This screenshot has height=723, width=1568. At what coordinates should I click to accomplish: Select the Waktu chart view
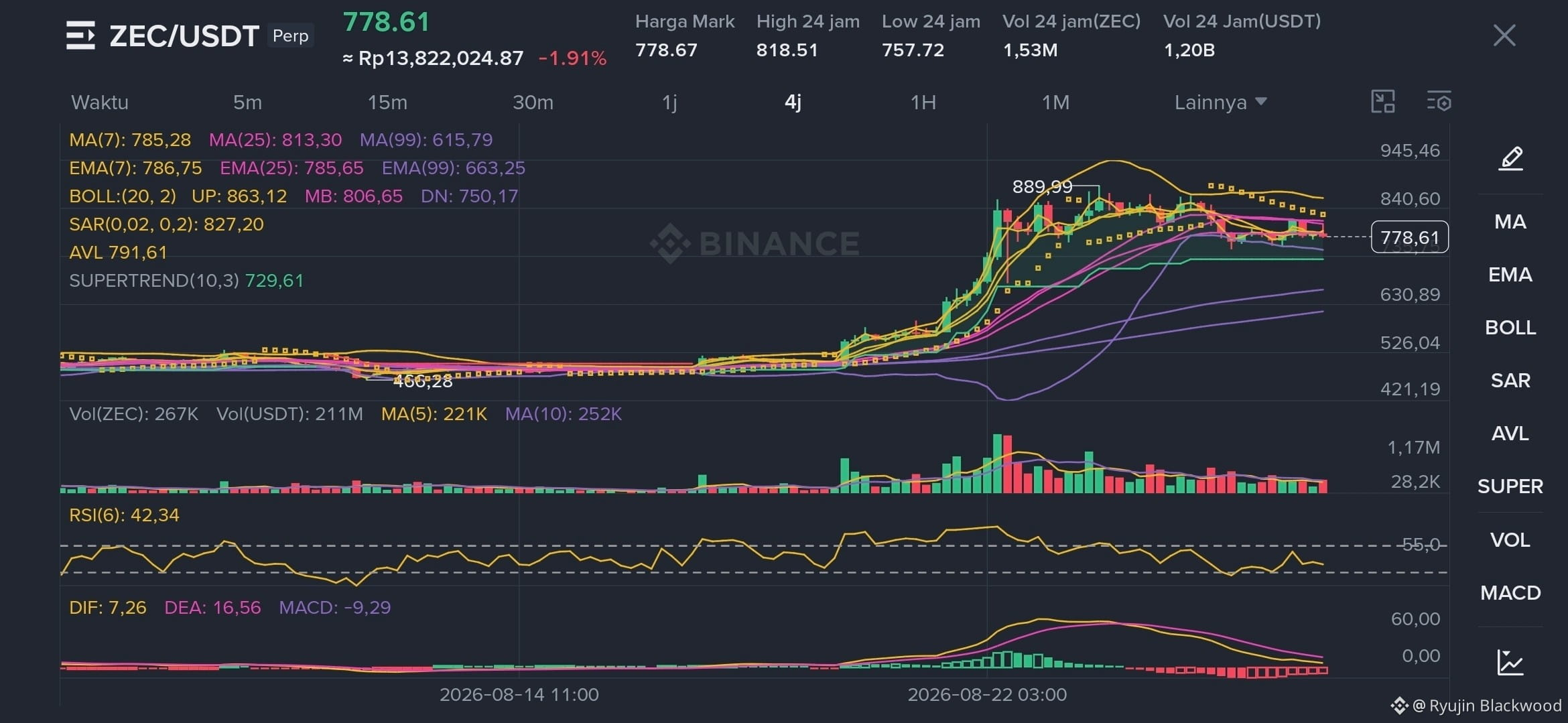click(100, 103)
